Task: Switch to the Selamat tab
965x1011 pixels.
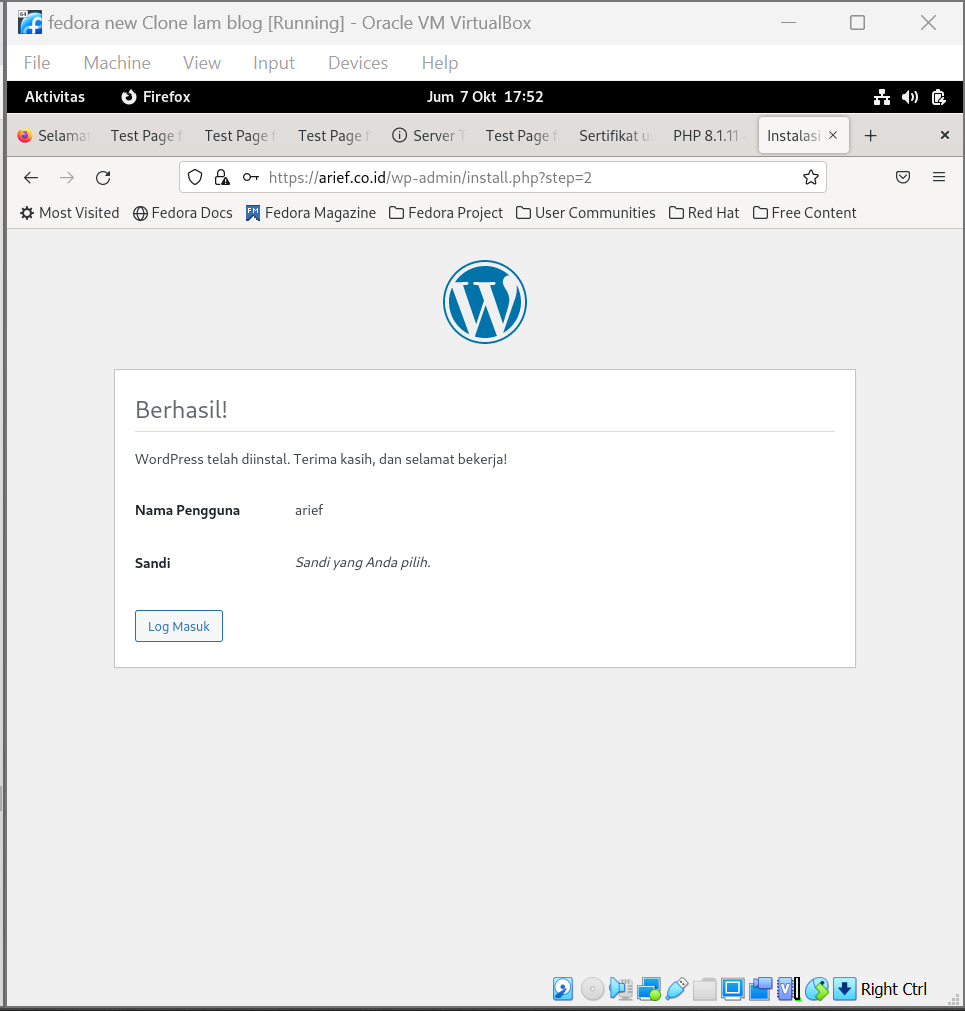Action: [54, 135]
